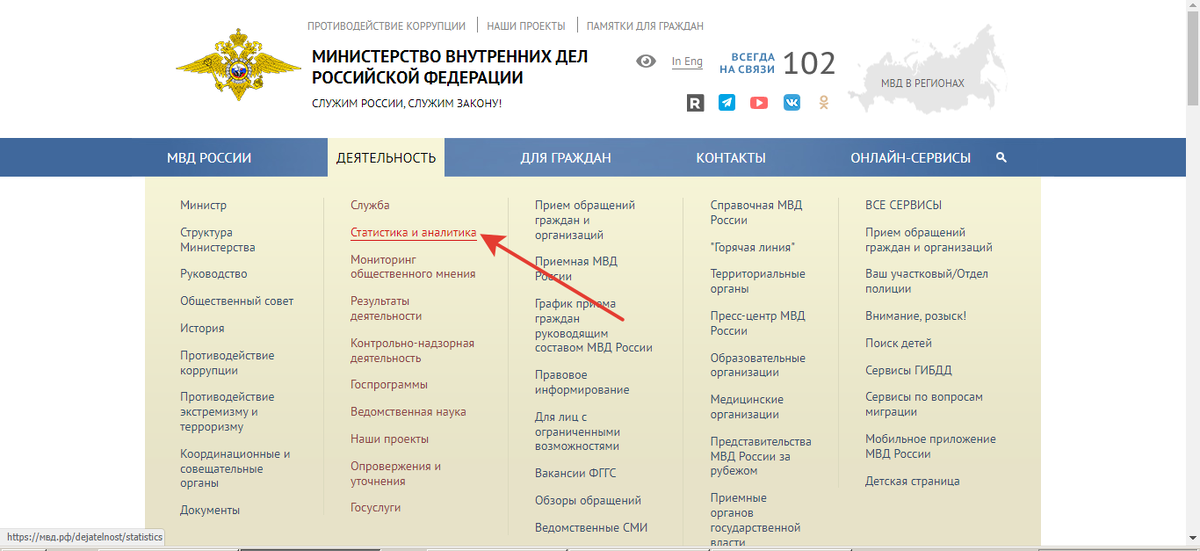The height and width of the screenshot is (551, 1200).
Task: Select Общественный совет entry
Action: coord(237,301)
